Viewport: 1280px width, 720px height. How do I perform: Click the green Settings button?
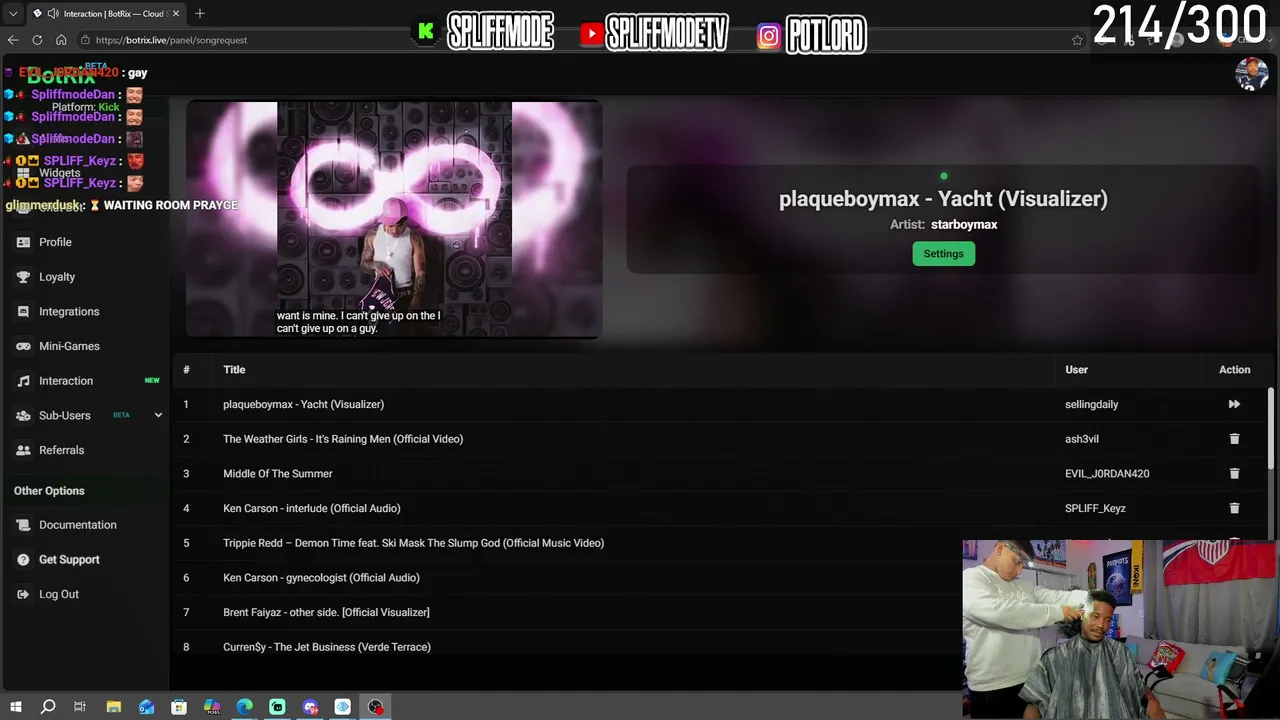click(x=943, y=254)
